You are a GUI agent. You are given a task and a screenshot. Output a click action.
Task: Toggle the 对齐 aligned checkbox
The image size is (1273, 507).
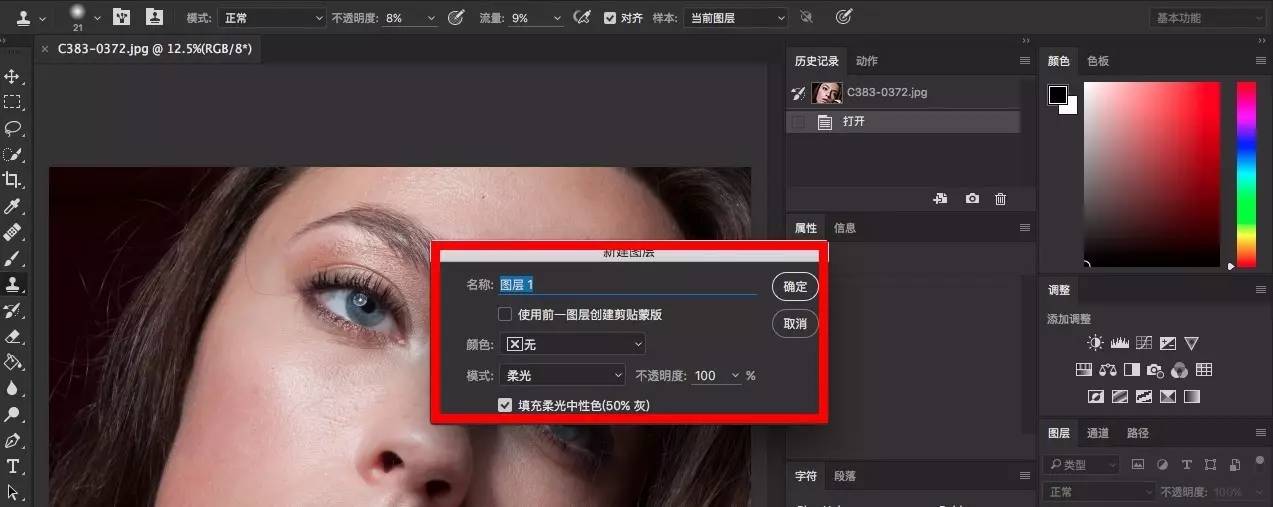tap(610, 17)
